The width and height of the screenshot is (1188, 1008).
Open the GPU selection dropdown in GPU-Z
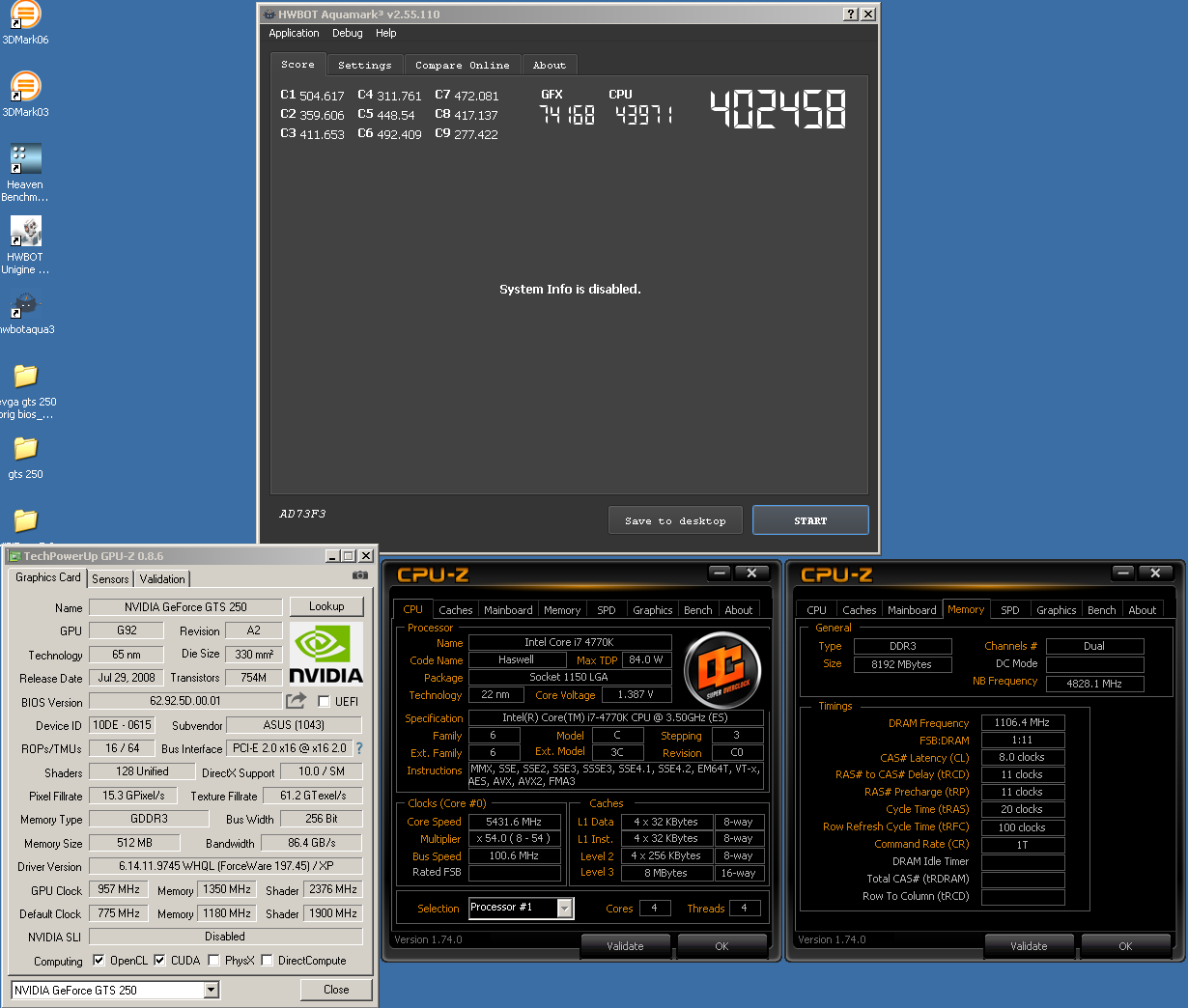point(212,991)
